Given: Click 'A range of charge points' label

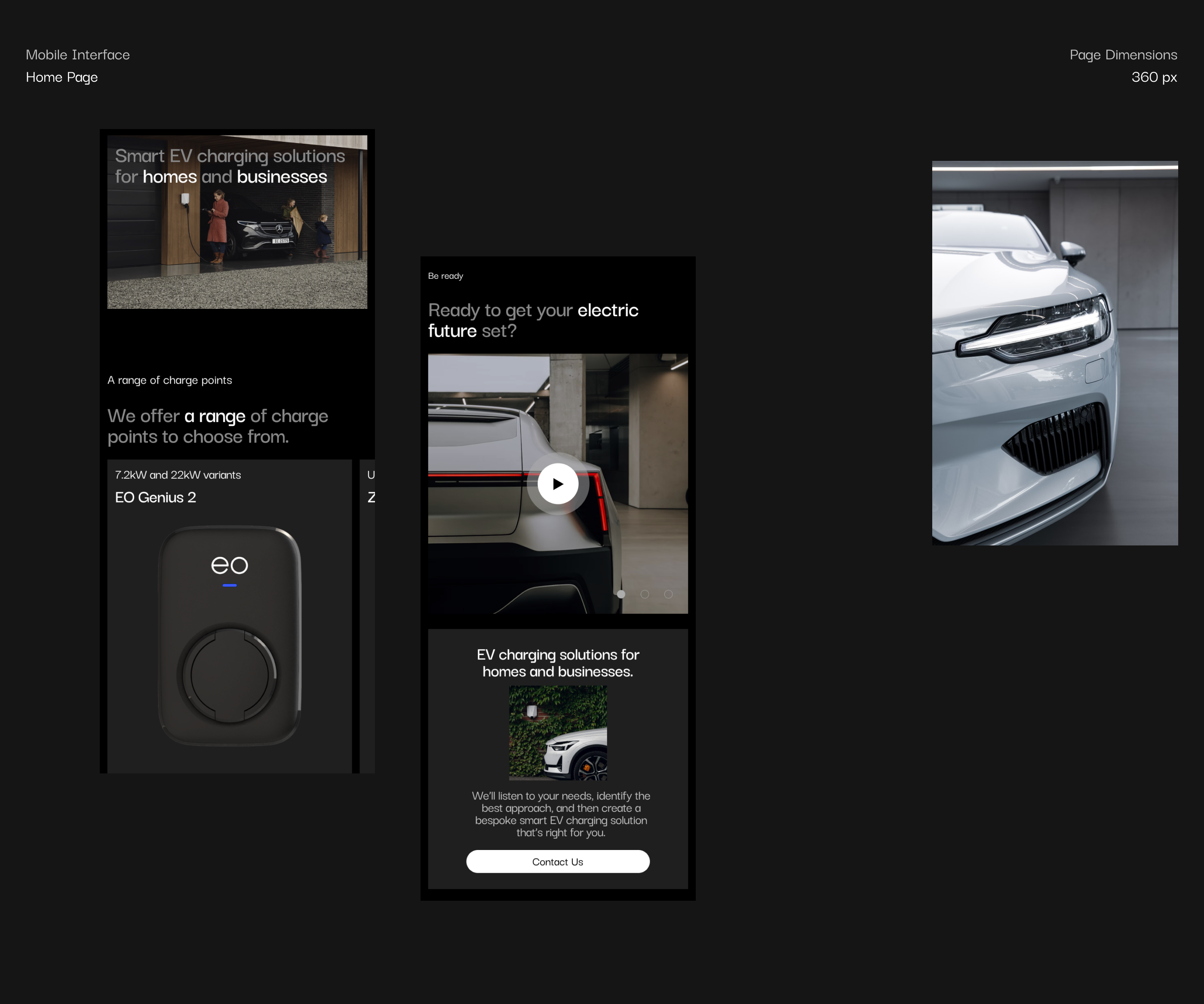Looking at the screenshot, I should click(170, 380).
